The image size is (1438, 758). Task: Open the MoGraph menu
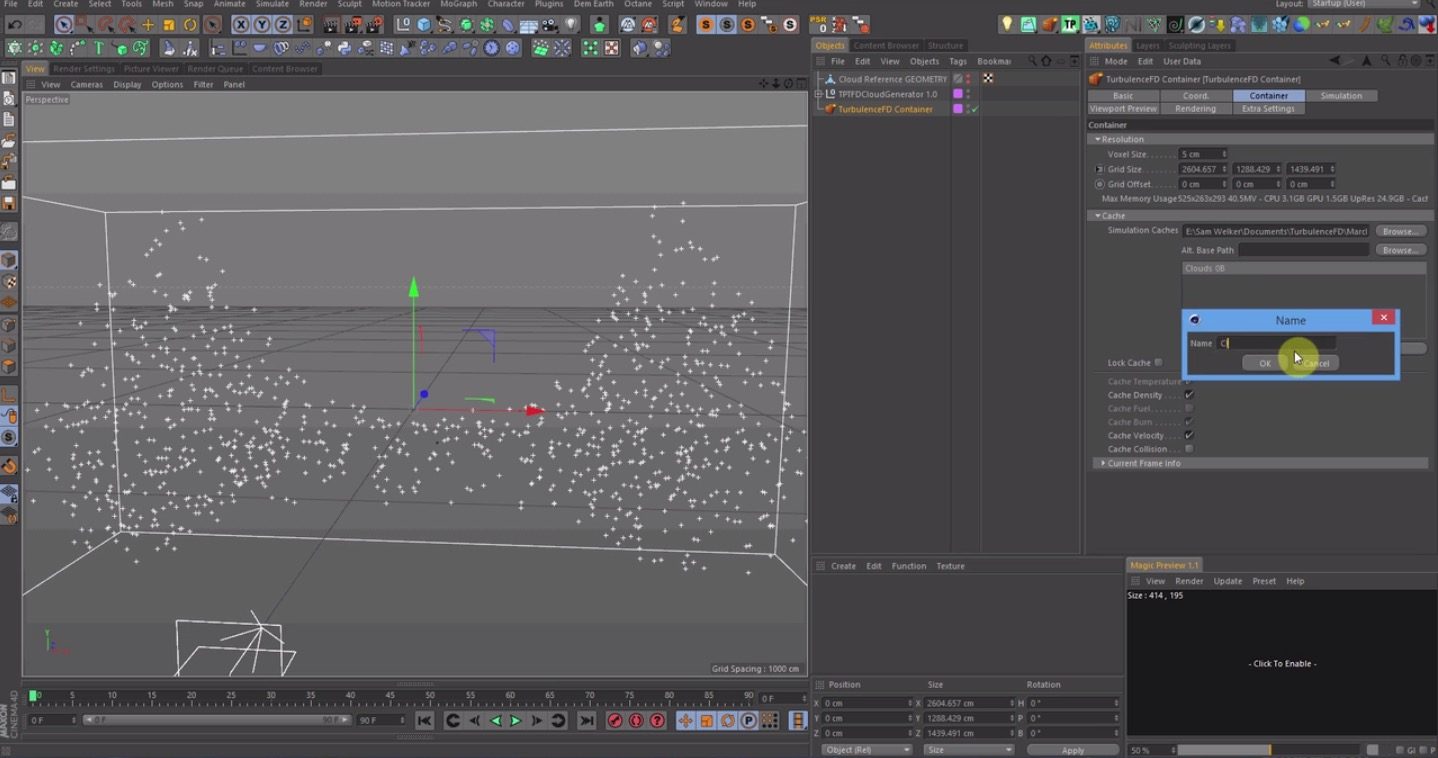tap(458, 4)
